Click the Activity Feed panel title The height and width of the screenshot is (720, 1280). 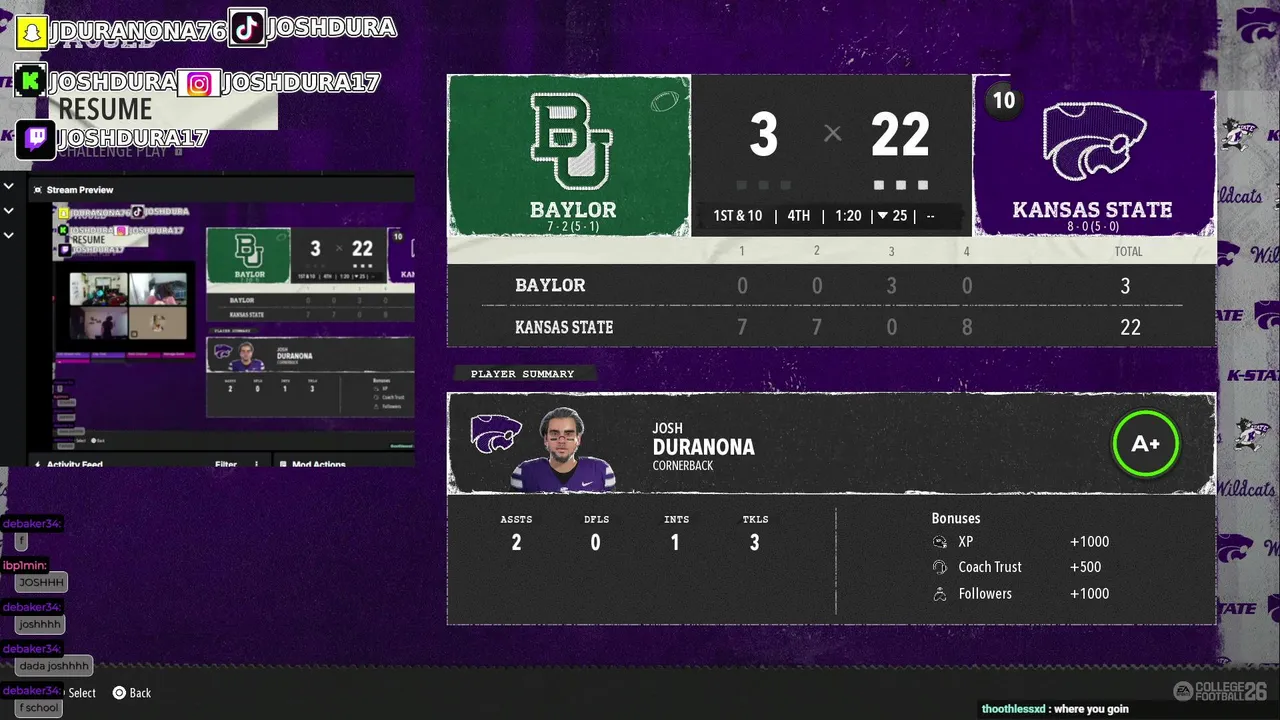(x=75, y=464)
